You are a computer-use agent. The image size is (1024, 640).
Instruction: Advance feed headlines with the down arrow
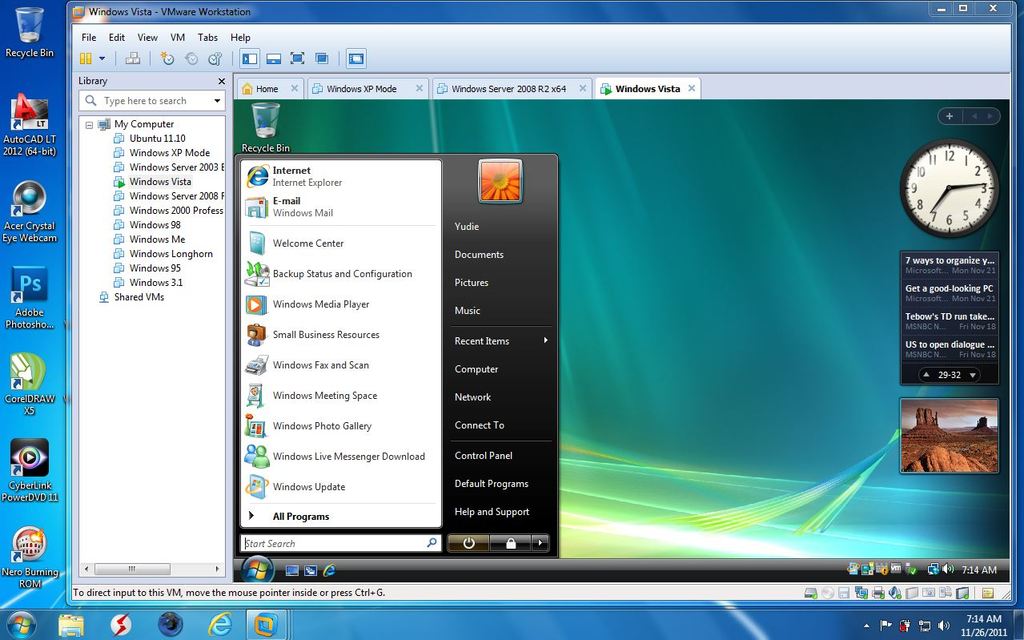click(972, 375)
